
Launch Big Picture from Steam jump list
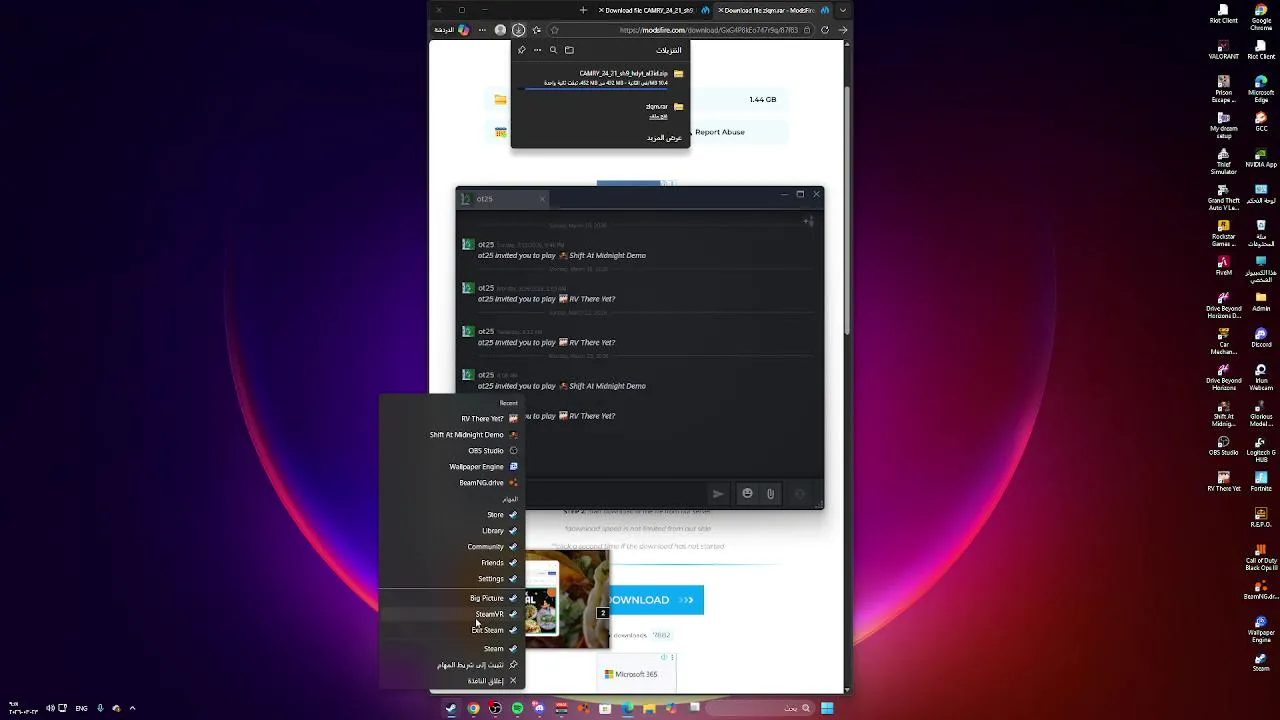pyautogui.click(x=450, y=598)
